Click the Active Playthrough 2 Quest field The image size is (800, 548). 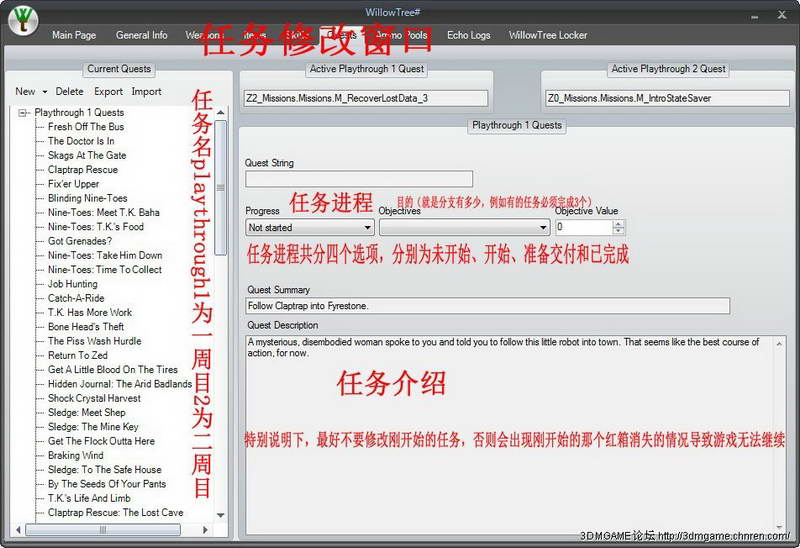click(x=667, y=98)
